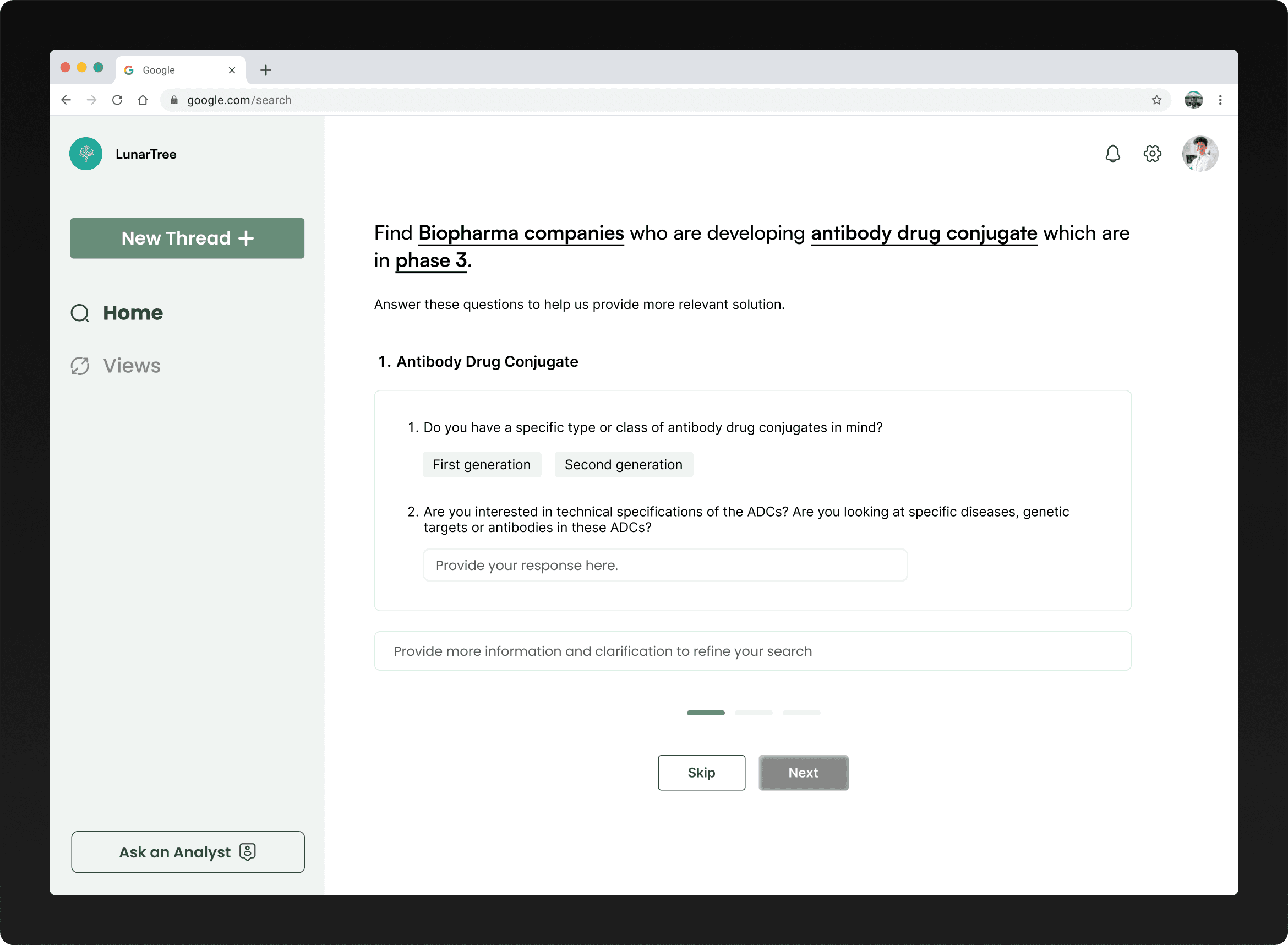Open the user profile avatar in app header
This screenshot has height=945, width=1288.
click(1199, 154)
